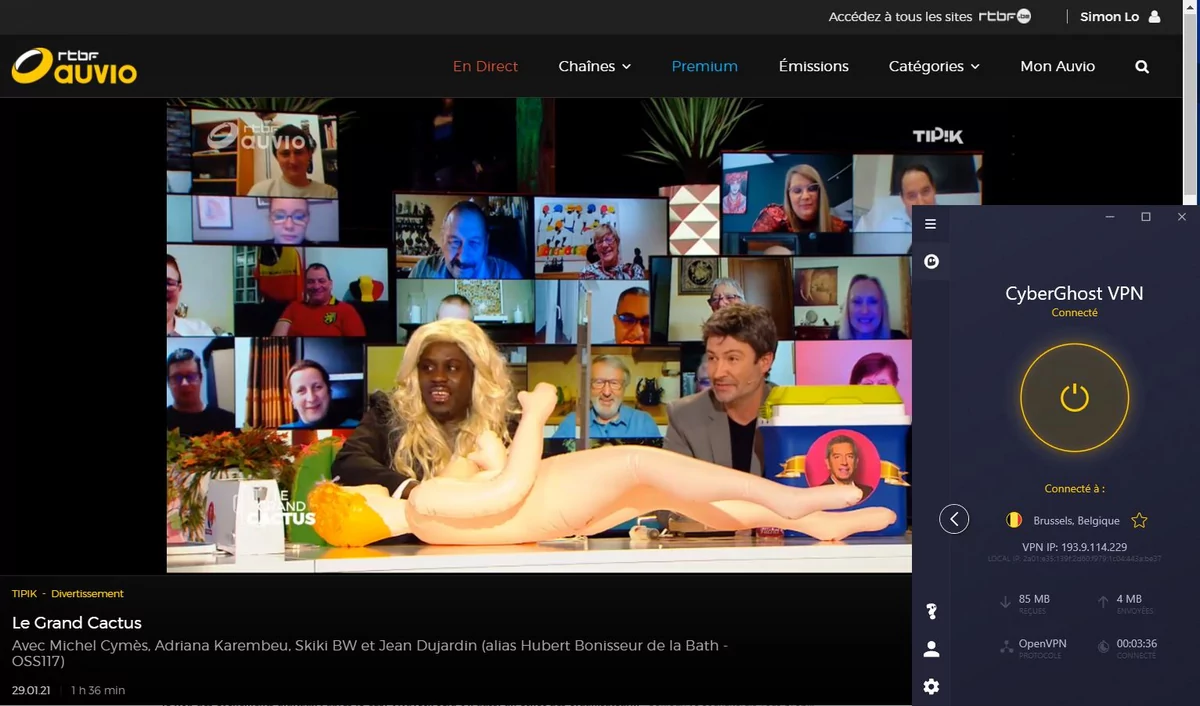1200x706 pixels.
Task: Click the OpenVPN protocol icon
Action: point(1006,647)
